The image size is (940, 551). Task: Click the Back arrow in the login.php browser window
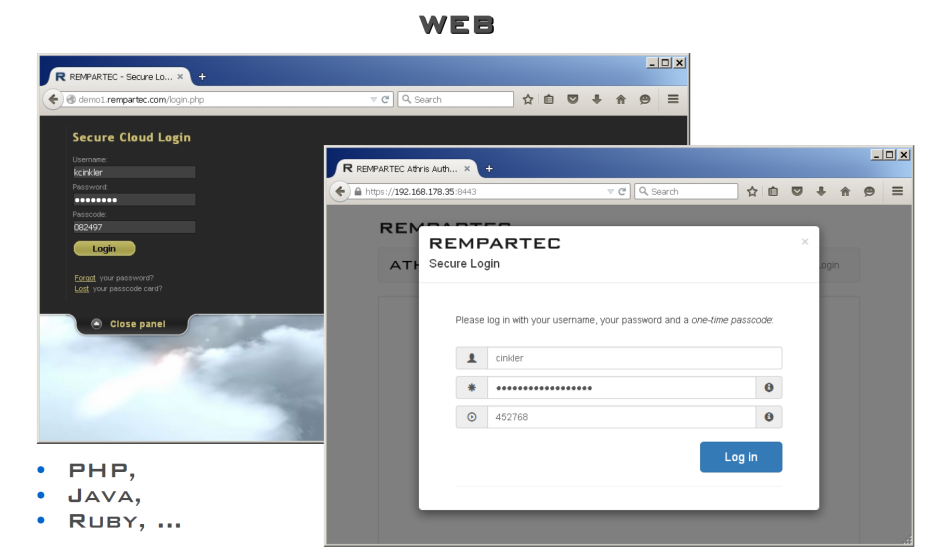point(53,99)
